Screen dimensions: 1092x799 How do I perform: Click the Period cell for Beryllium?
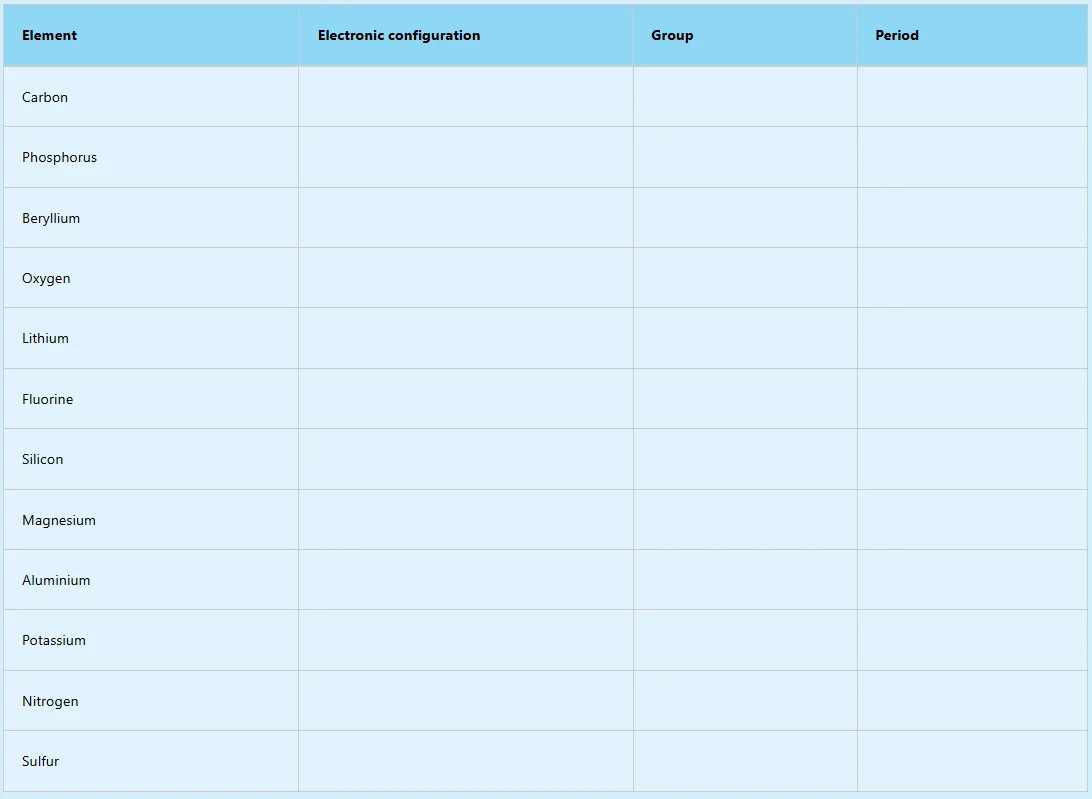point(972,218)
